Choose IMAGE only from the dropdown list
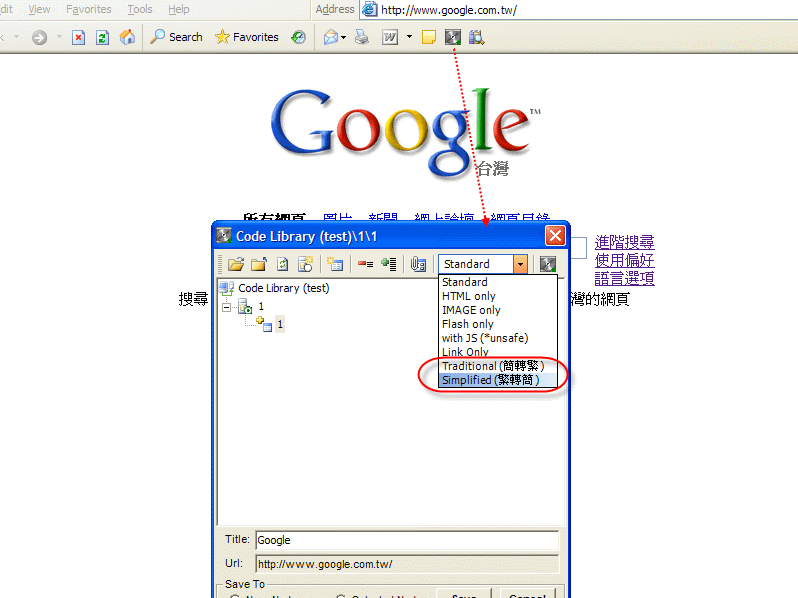This screenshot has width=798, height=598. 498,310
